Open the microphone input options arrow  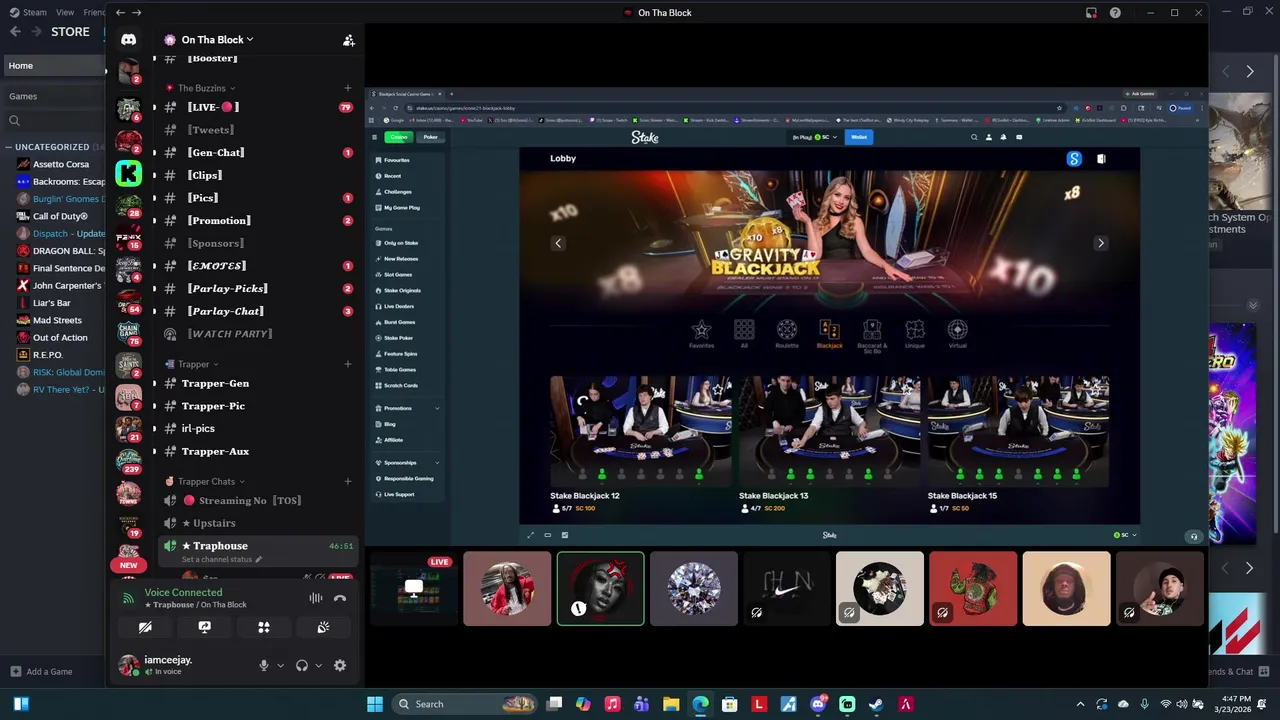click(x=280, y=666)
